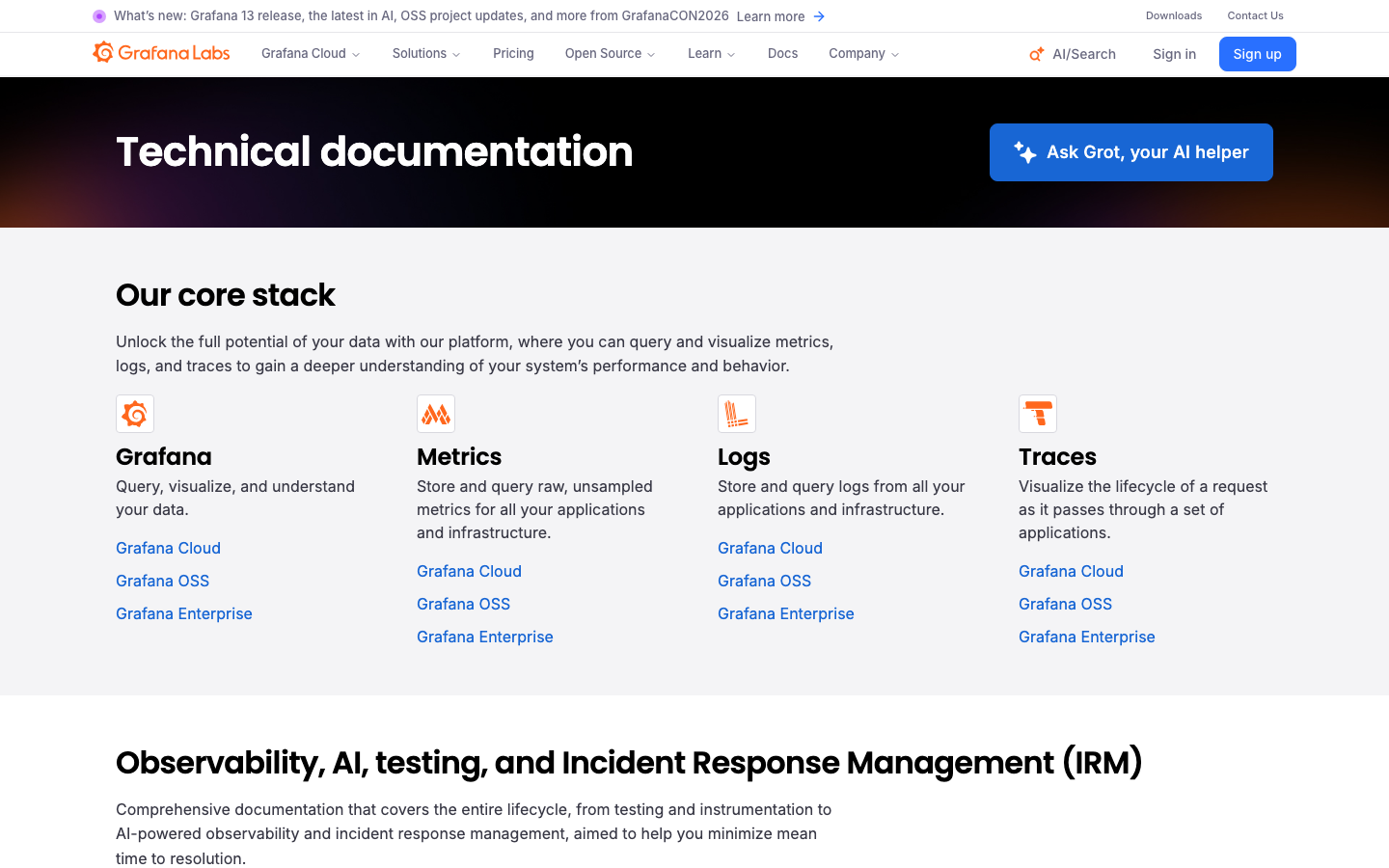Open Grafana Enterprise link under Traces

[x=1087, y=637]
